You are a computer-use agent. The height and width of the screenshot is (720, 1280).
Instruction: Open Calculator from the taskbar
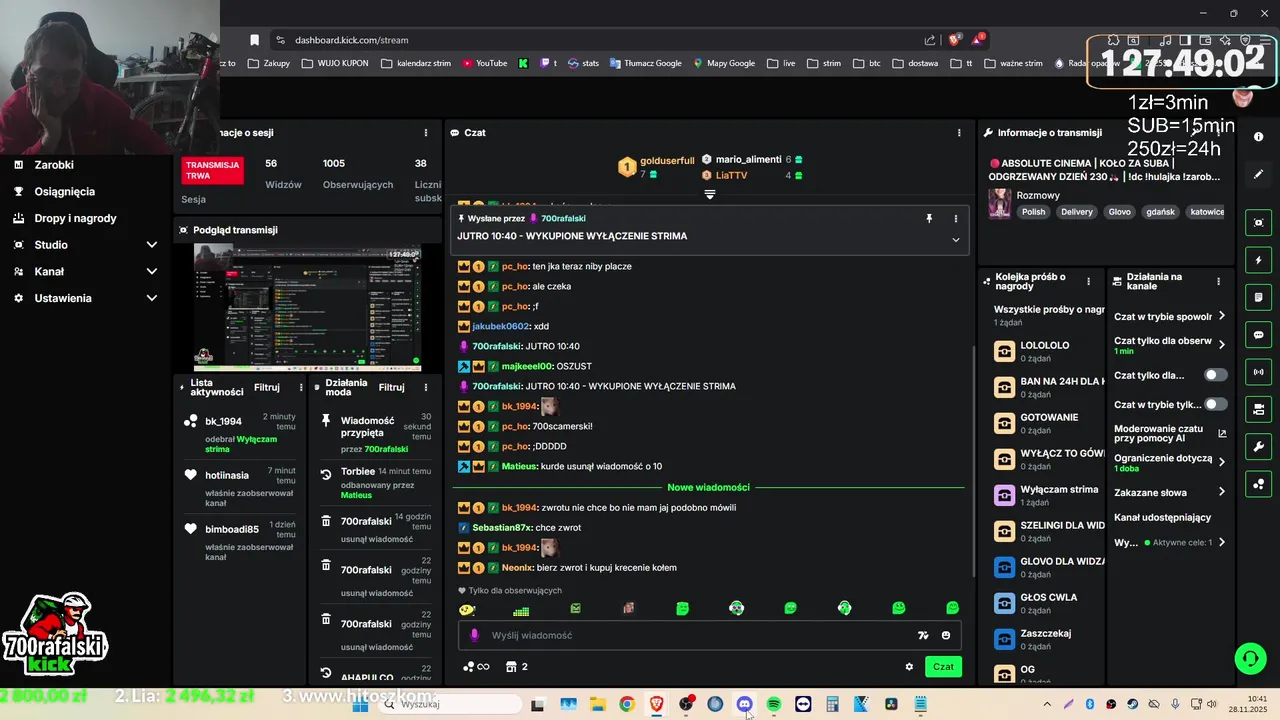click(x=832, y=704)
